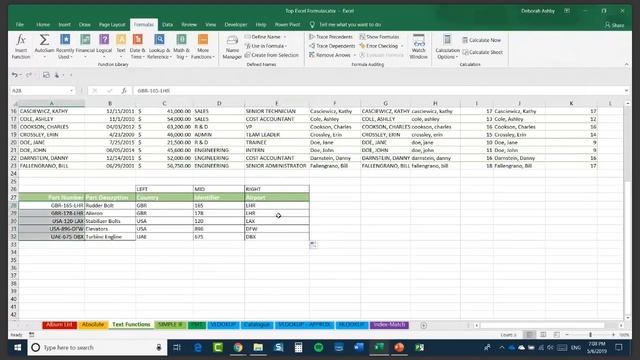Click into the formula bar

[378, 91]
